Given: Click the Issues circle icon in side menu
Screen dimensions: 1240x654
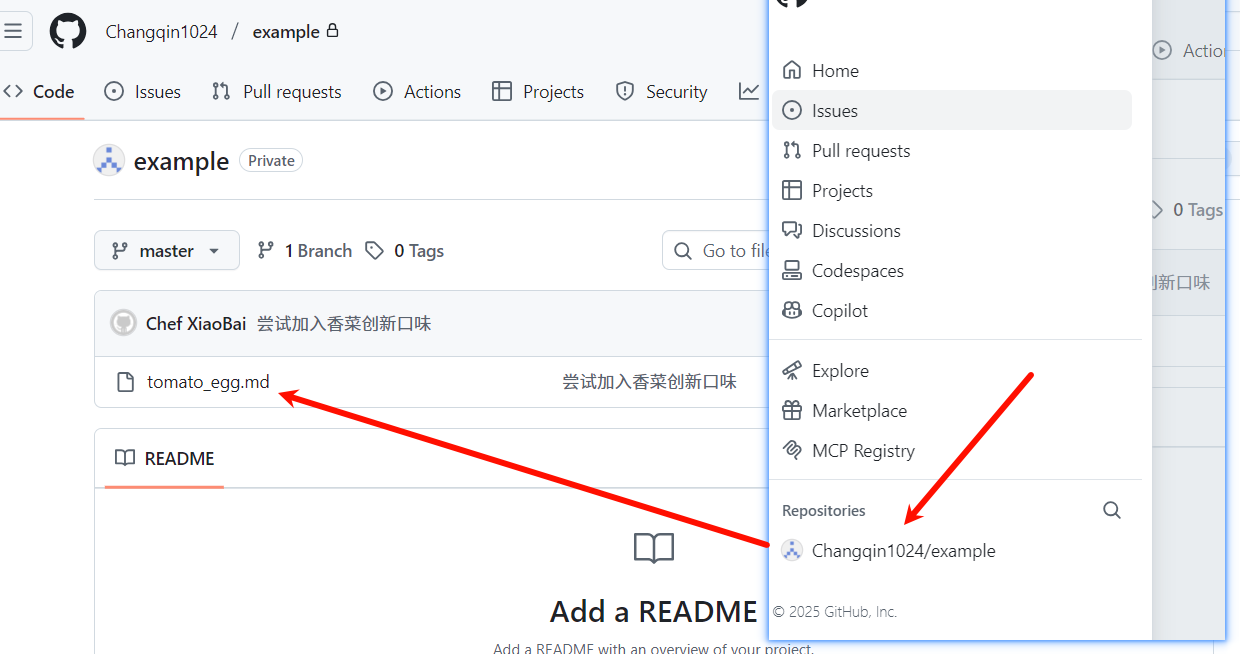Looking at the screenshot, I should point(792,110).
